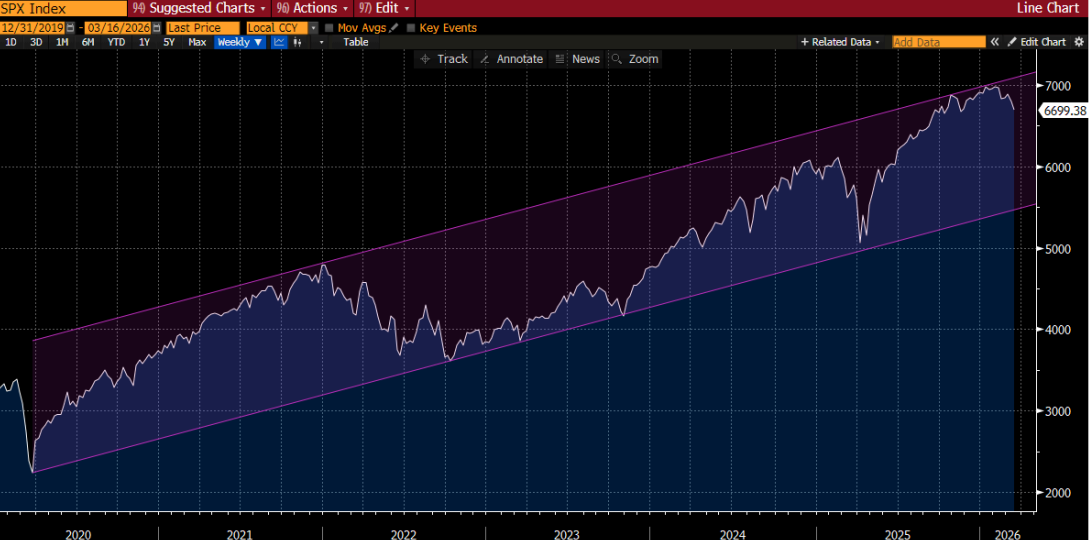The image size is (1092, 540).
Task: Edit moving averages with pencil icon
Action: coord(393,28)
